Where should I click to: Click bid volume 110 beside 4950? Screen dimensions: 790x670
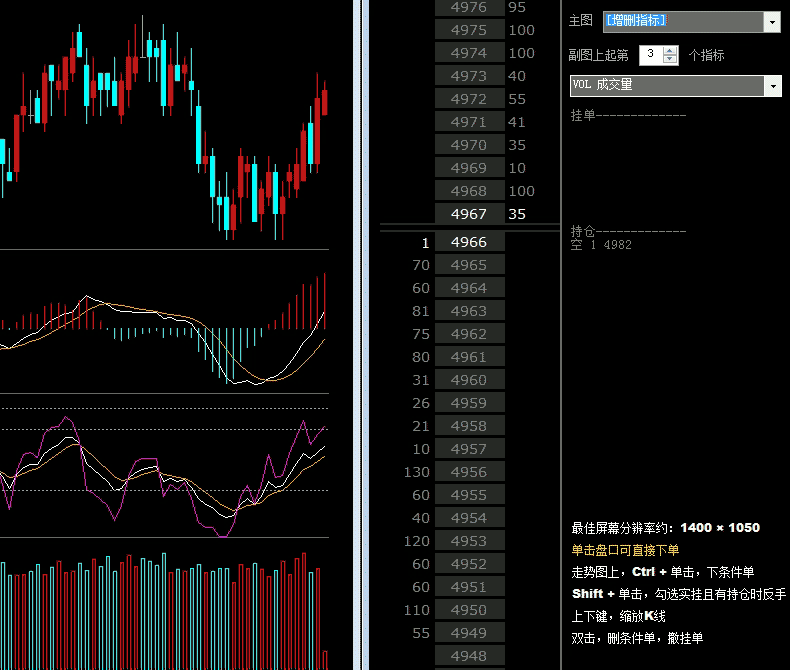point(417,610)
